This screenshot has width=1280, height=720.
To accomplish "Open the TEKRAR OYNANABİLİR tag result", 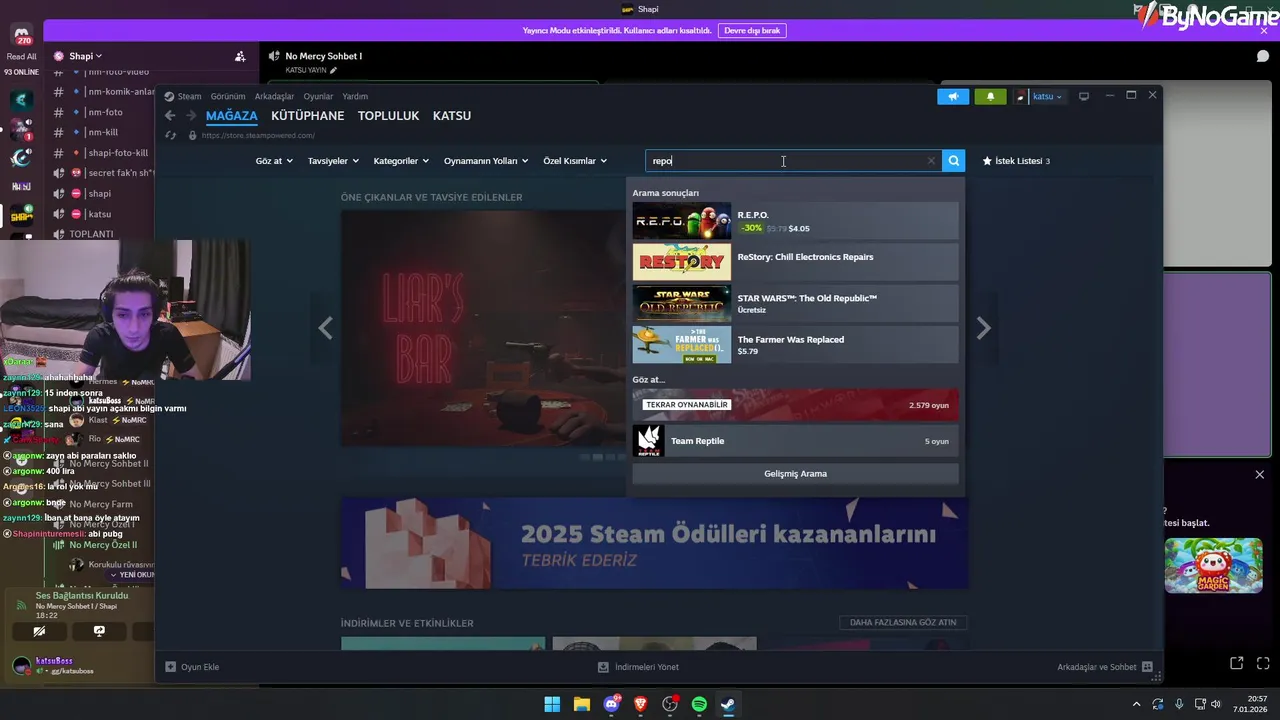I will tap(795, 405).
